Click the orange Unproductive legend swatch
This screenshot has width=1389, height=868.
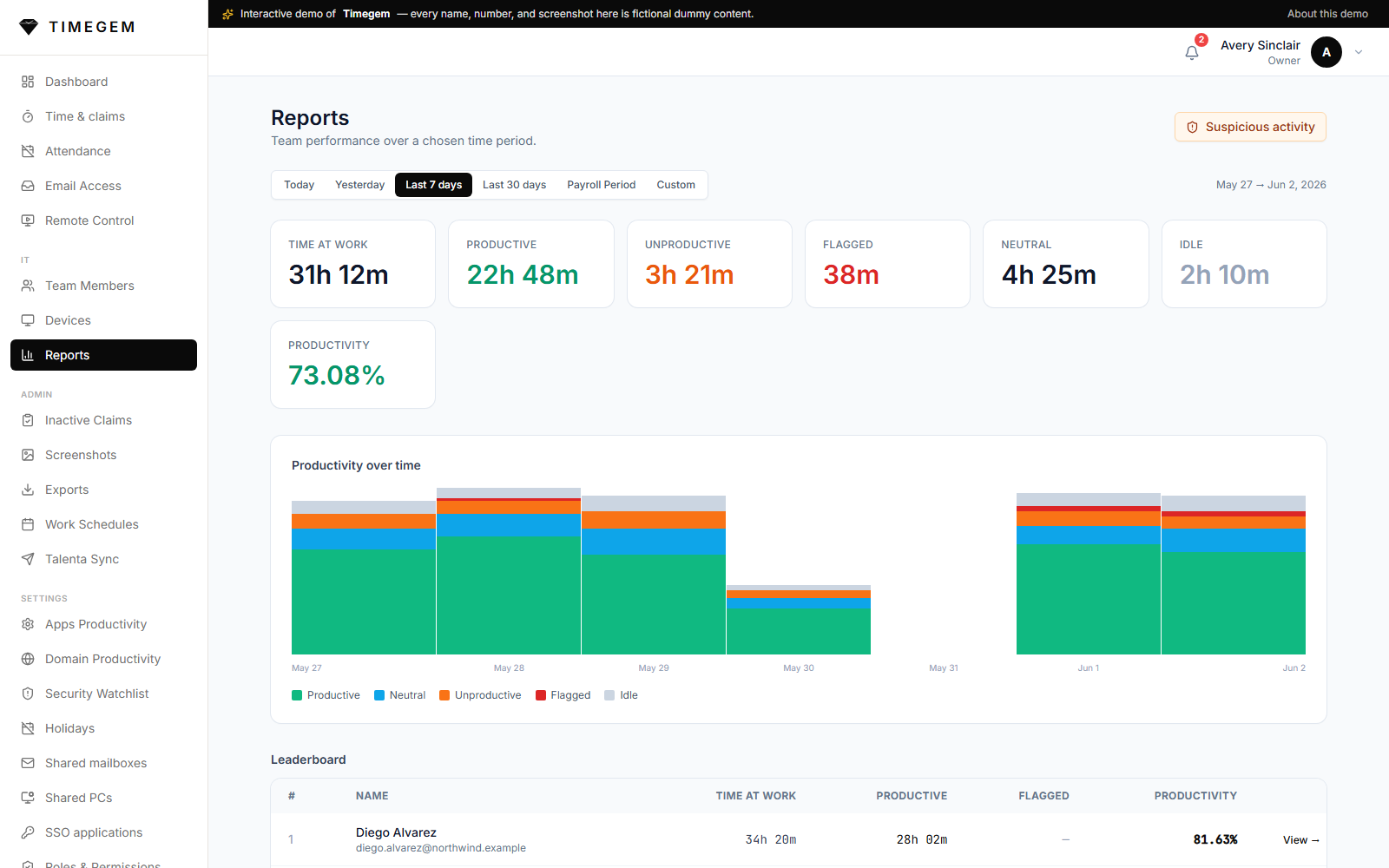tap(444, 695)
